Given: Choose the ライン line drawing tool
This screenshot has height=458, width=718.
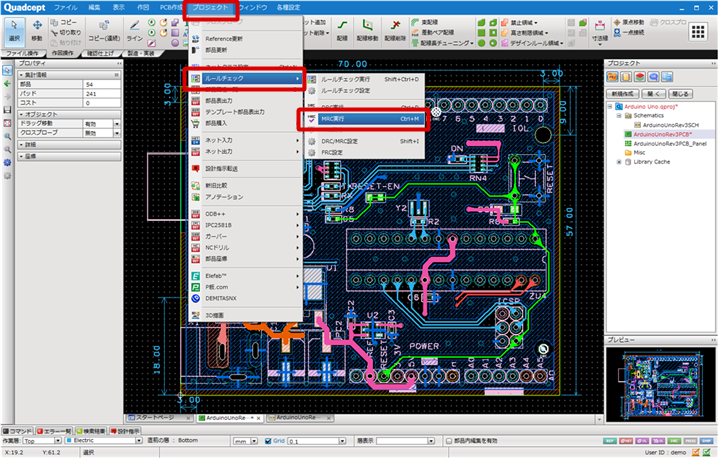Looking at the screenshot, I should click(x=135, y=31).
